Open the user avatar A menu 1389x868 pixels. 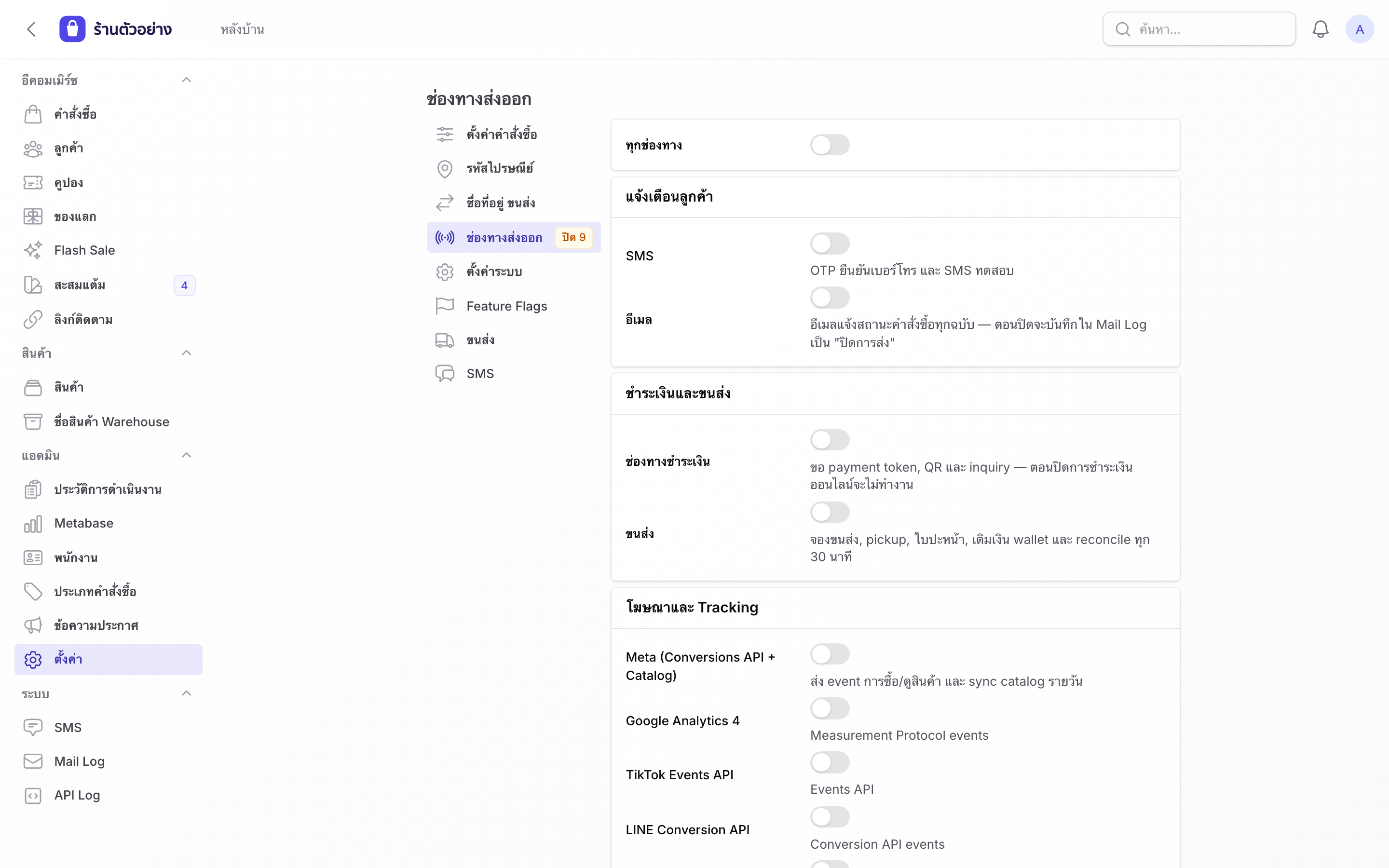pos(1359,29)
